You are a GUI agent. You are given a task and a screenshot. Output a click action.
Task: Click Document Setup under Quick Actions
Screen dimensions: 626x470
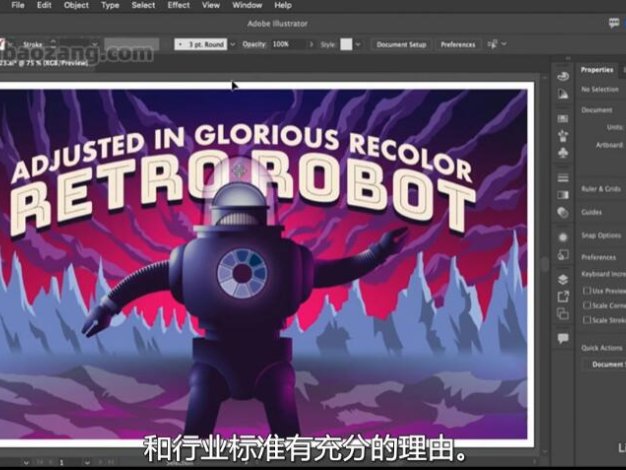(x=604, y=364)
